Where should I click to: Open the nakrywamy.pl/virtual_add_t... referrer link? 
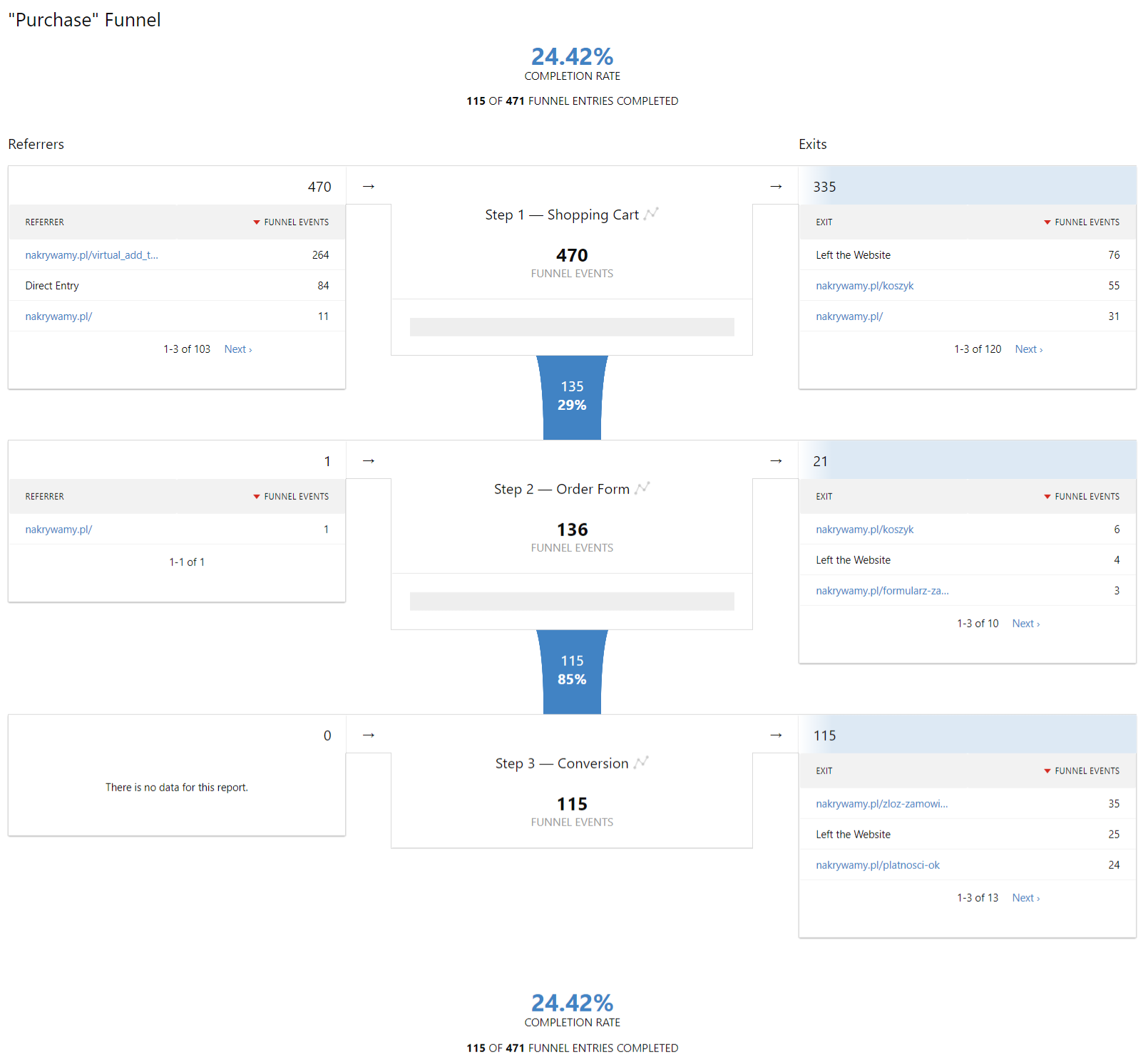pyautogui.click(x=92, y=255)
